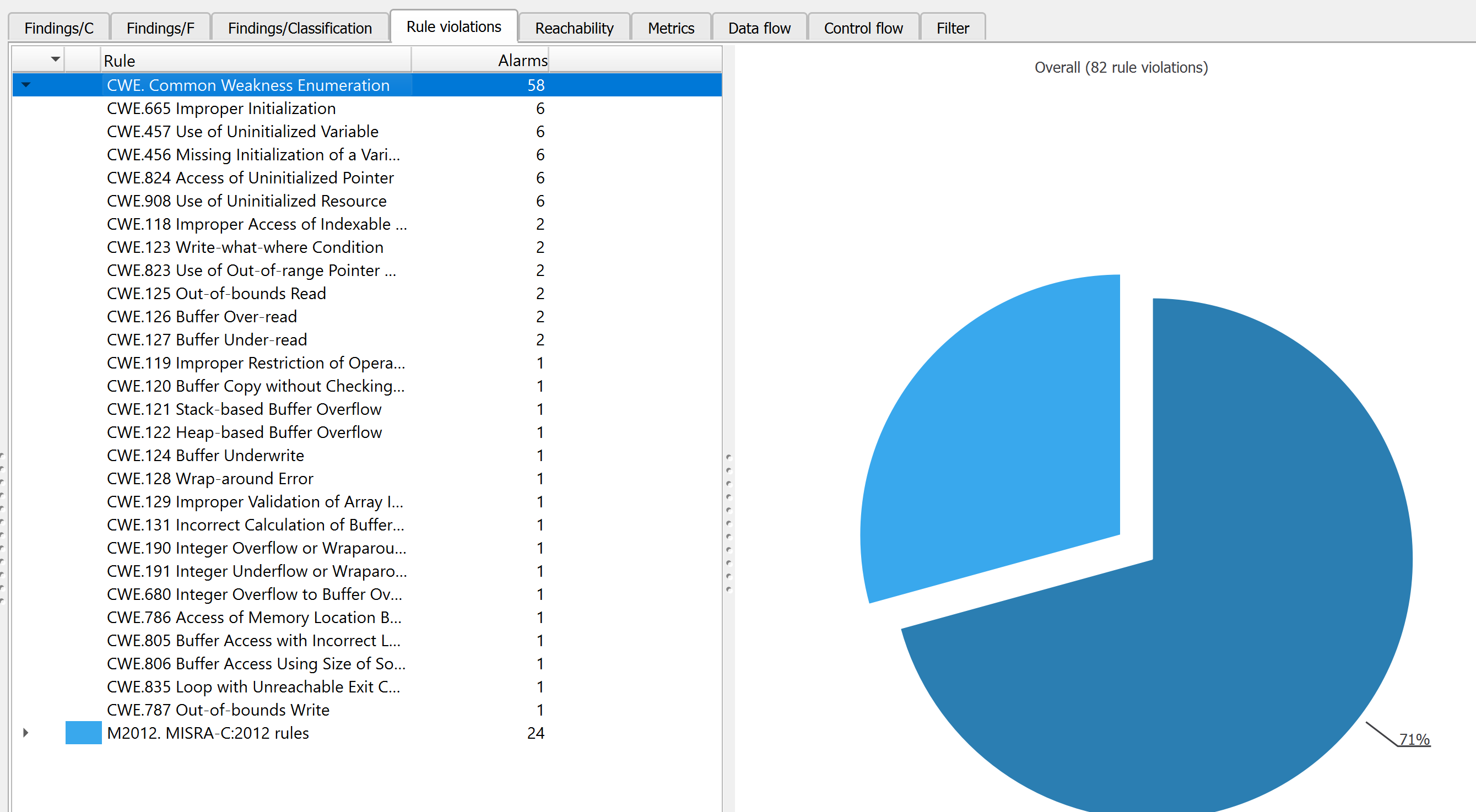
Task: Open the Data flow panel
Action: [x=757, y=27]
